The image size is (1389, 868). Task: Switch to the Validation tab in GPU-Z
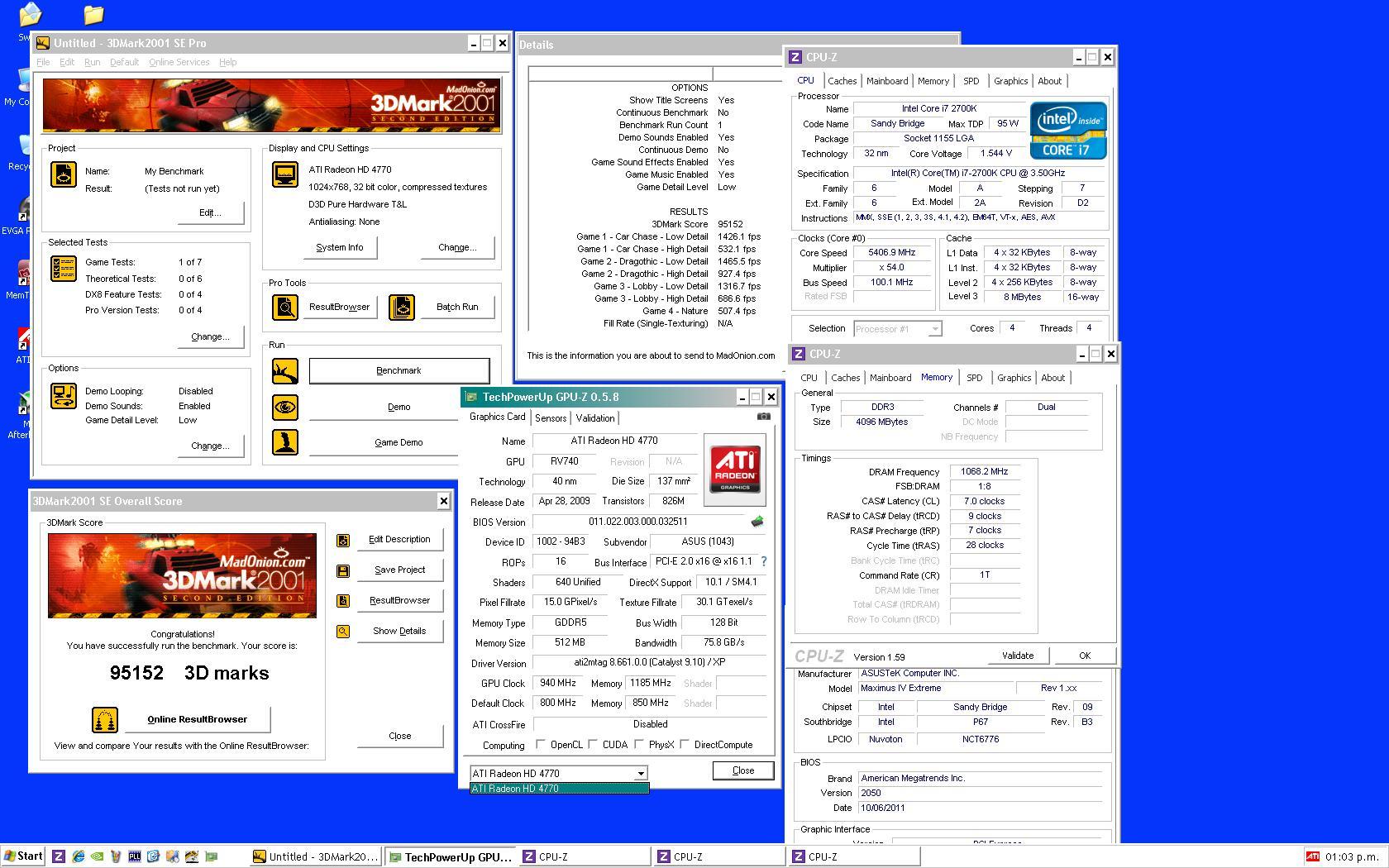[x=595, y=418]
